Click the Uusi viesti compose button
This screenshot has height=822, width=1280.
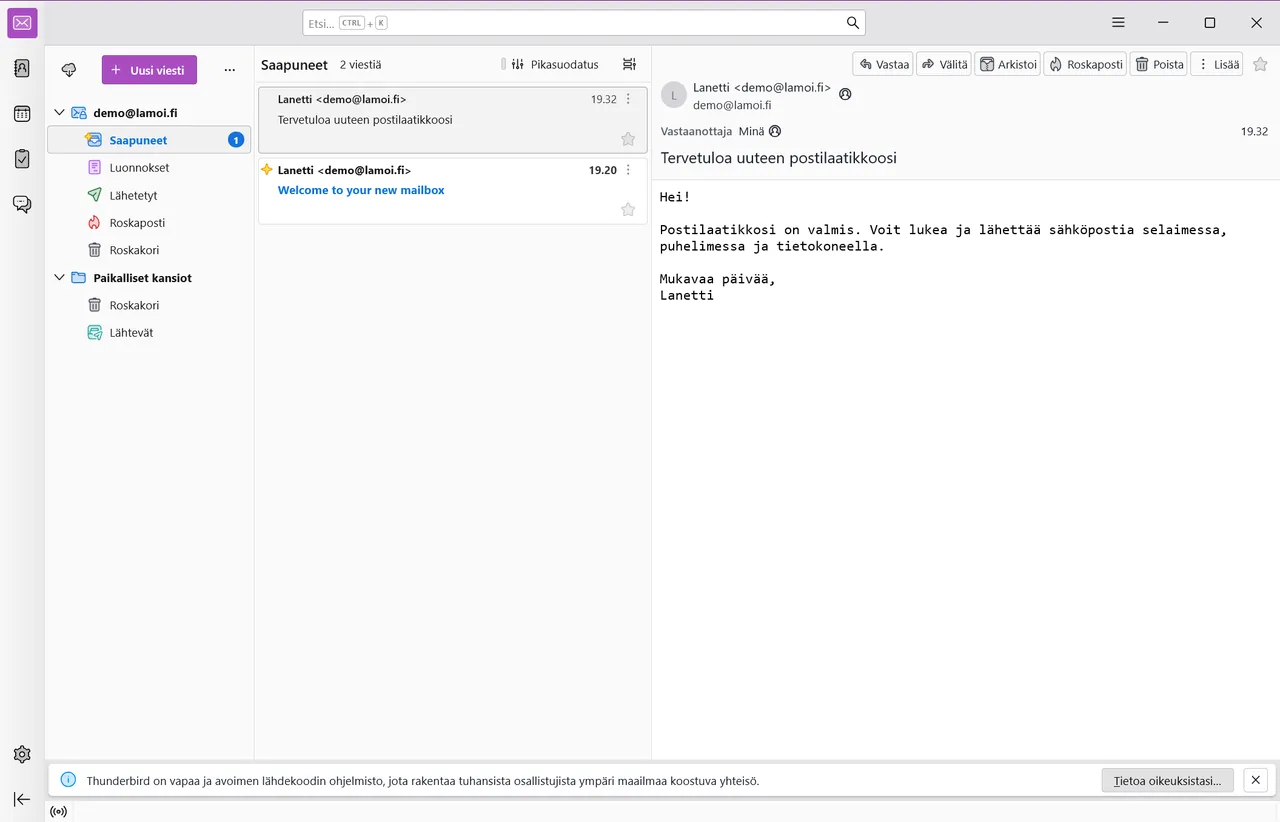[149, 70]
